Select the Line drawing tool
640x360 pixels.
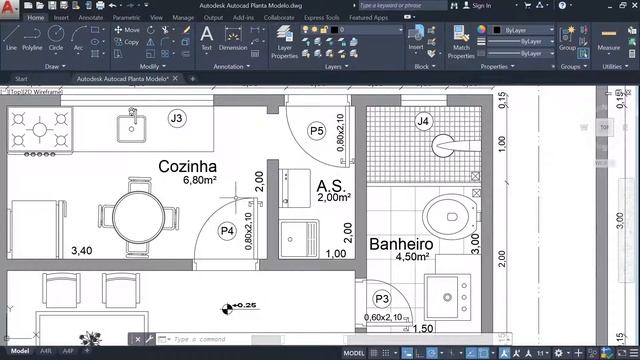coord(11,38)
